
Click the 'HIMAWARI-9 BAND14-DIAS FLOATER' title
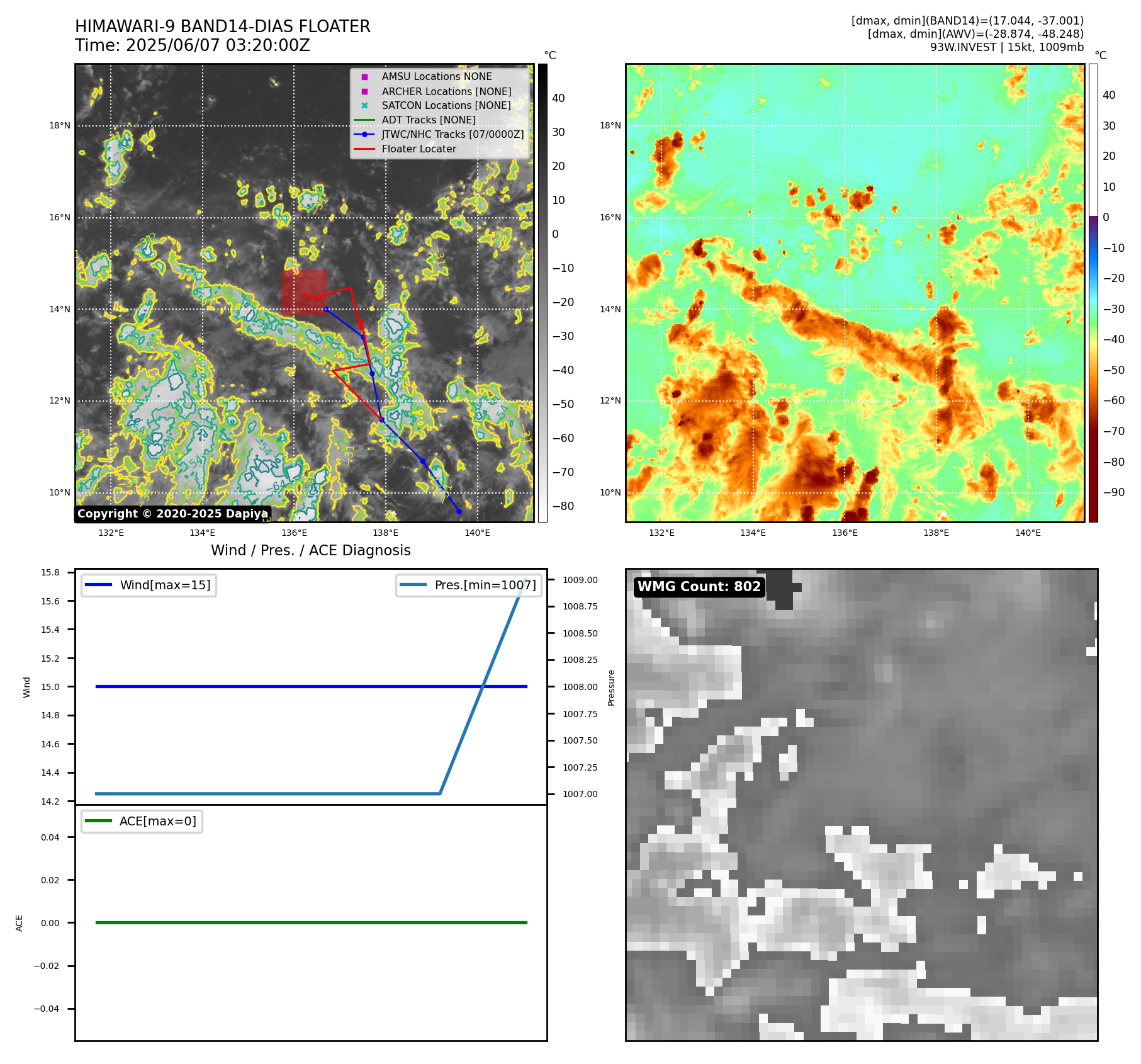[223, 26]
